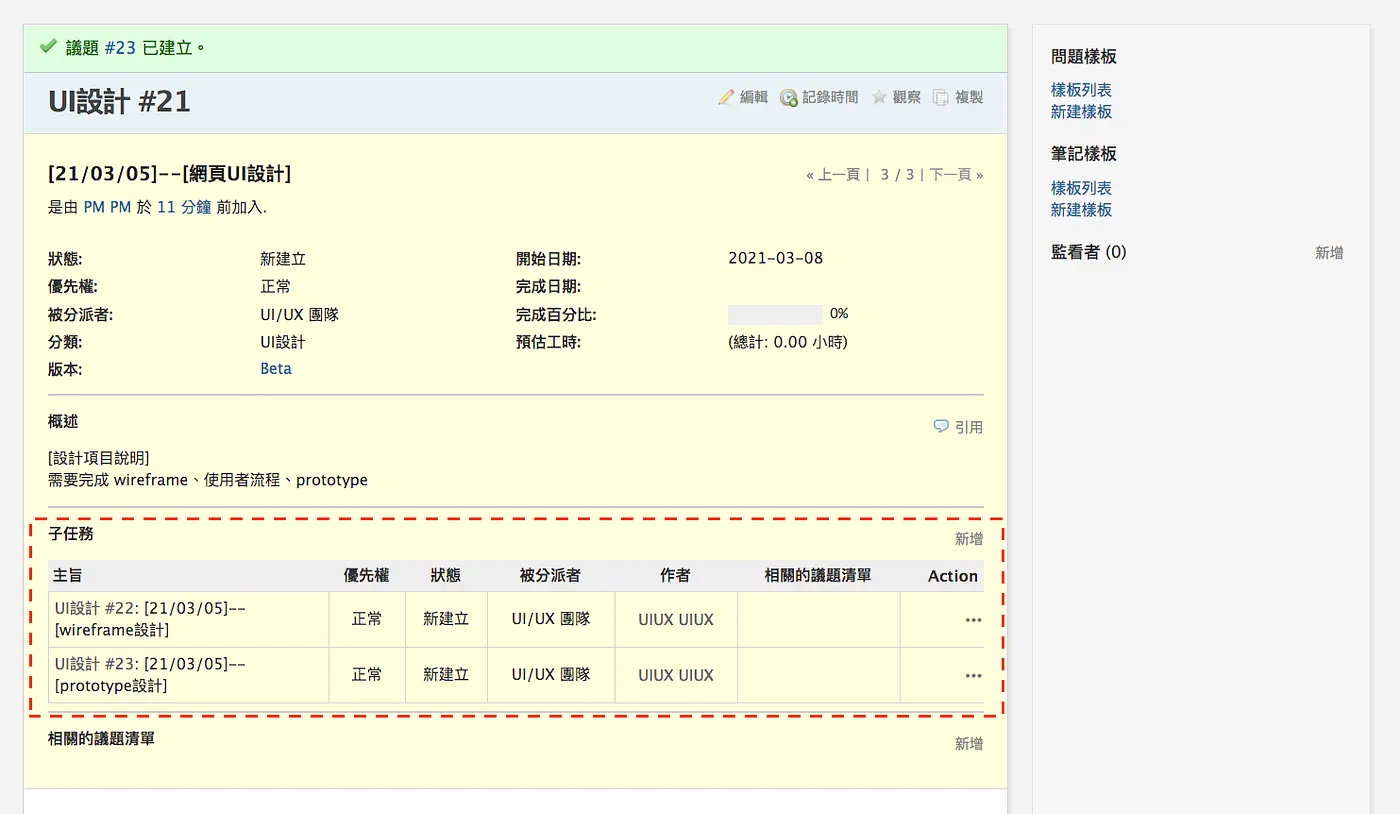Viewport: 1400px width, 814px height.
Task: Open the Beta version link
Action: [276, 368]
